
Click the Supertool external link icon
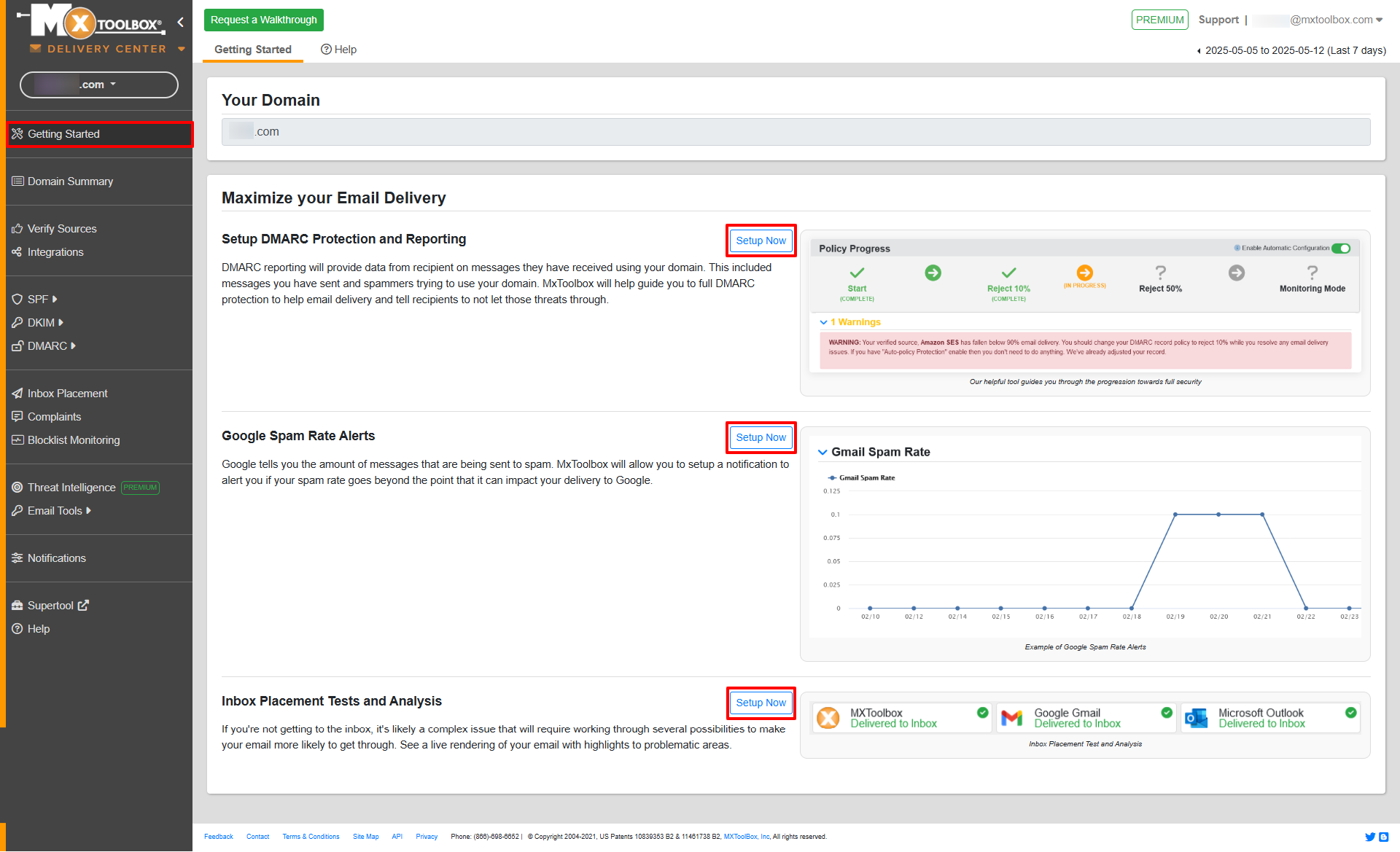pos(83,605)
